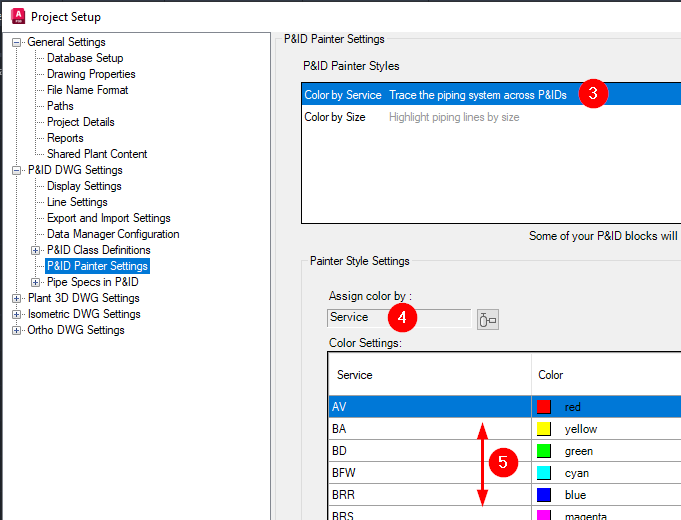The image size is (681, 520).
Task: Expand the Pipe Specs in P&ID node
Action: point(36,282)
